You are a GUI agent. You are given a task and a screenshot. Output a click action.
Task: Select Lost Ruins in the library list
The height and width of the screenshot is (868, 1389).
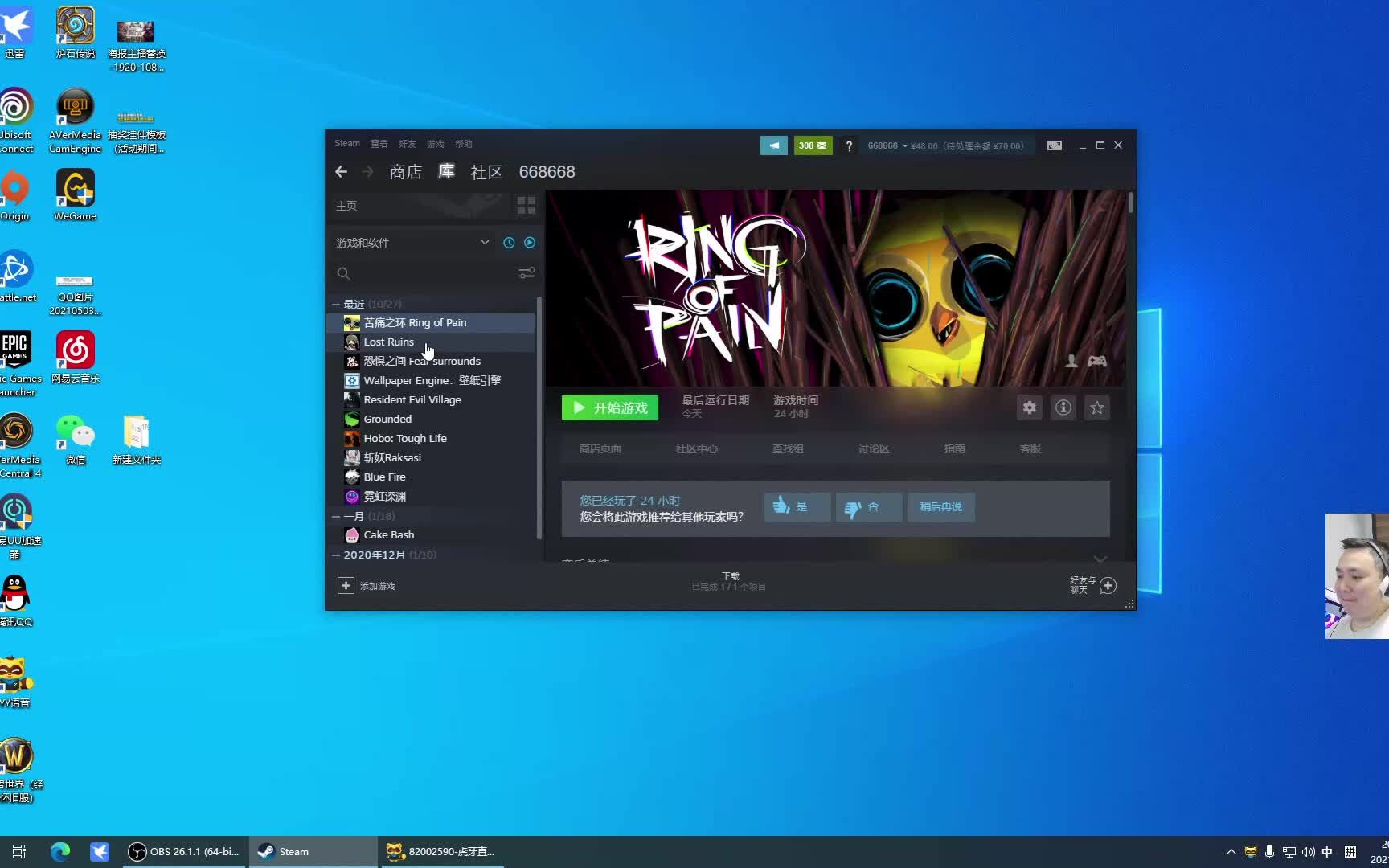[x=430, y=342]
